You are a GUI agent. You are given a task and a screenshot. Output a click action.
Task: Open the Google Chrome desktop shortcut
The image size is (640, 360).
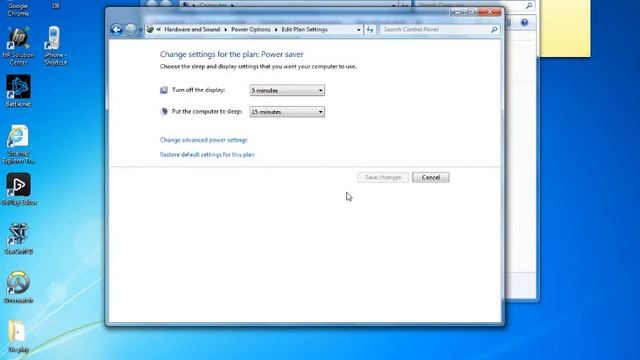tap(18, 9)
